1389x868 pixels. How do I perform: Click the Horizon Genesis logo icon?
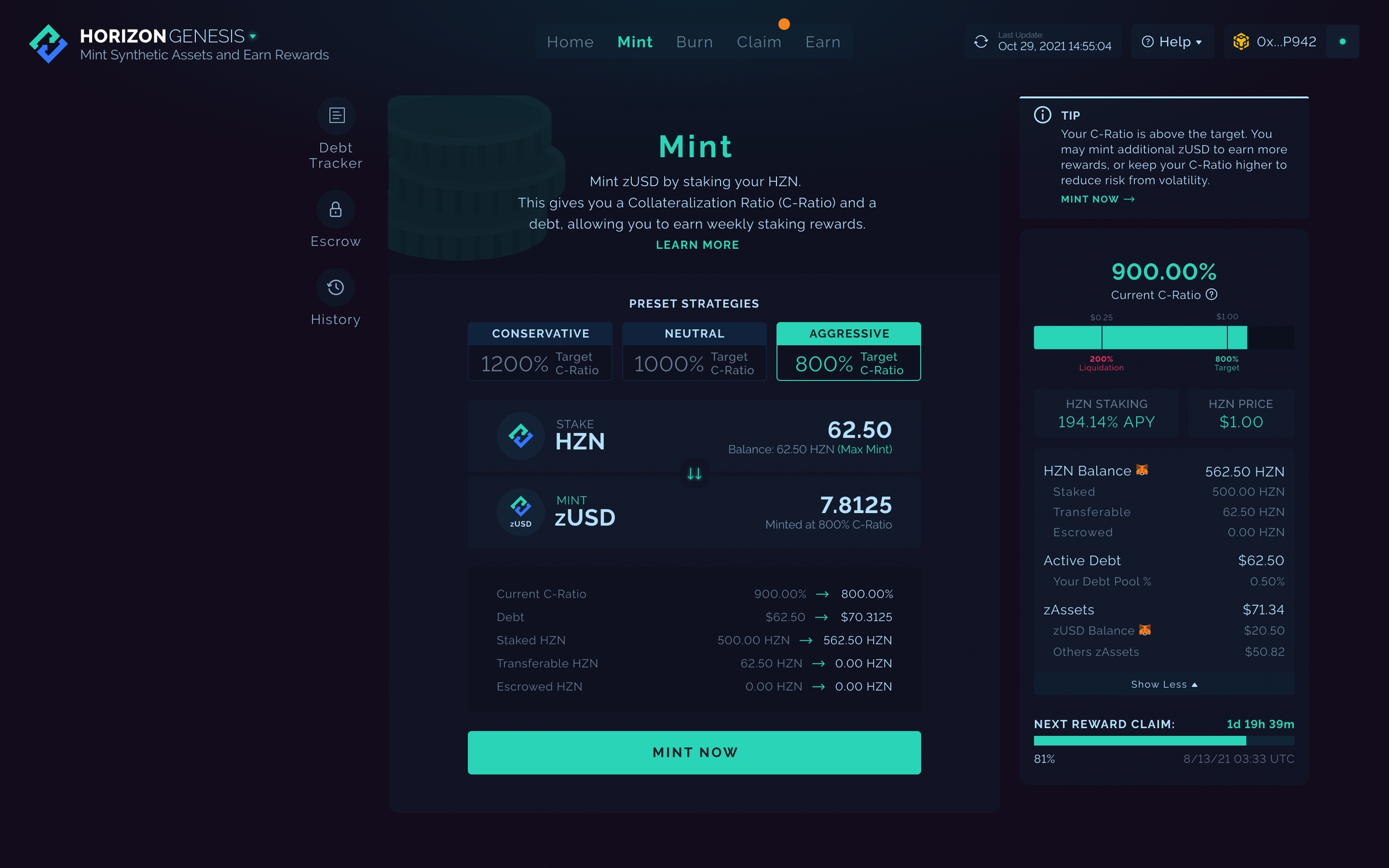(x=48, y=43)
